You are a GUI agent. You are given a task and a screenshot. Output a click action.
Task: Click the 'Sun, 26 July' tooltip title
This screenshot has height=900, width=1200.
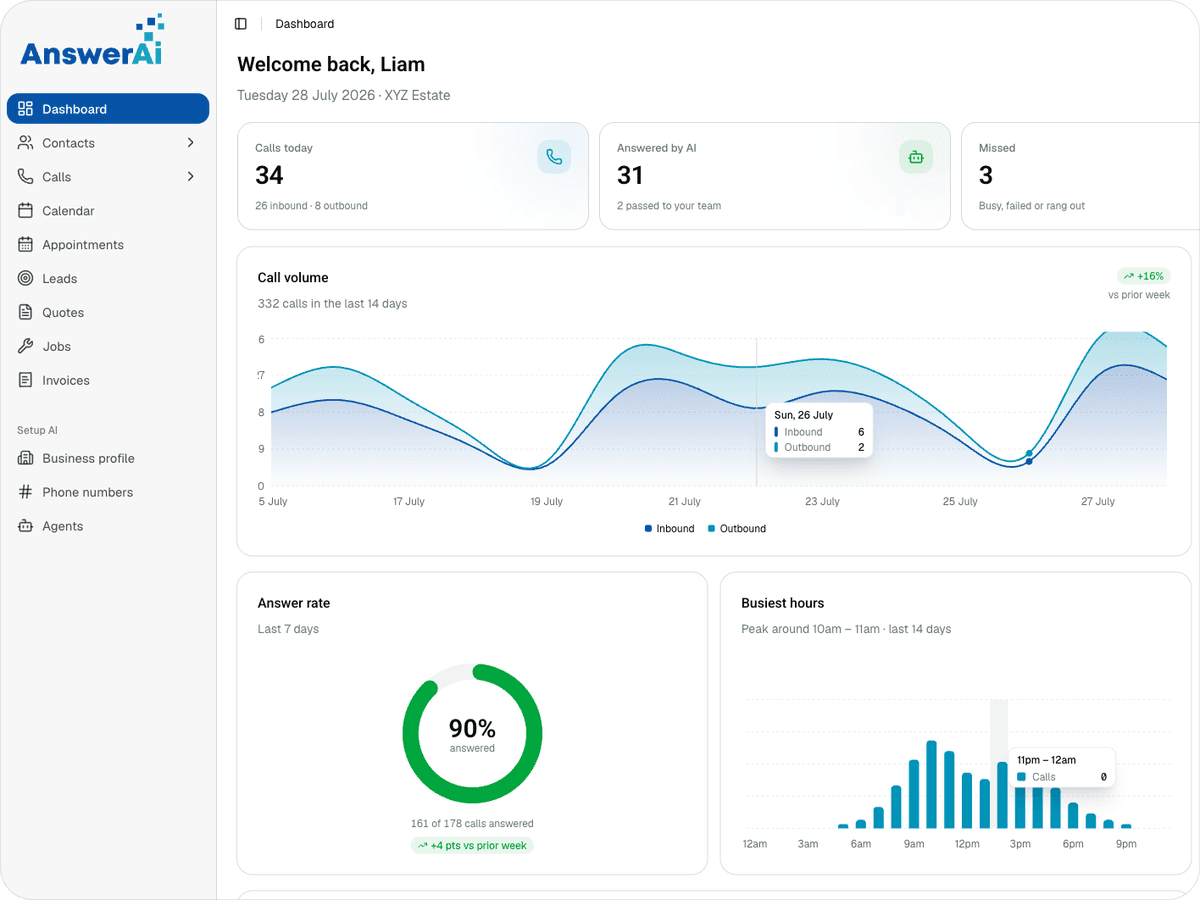(x=804, y=415)
